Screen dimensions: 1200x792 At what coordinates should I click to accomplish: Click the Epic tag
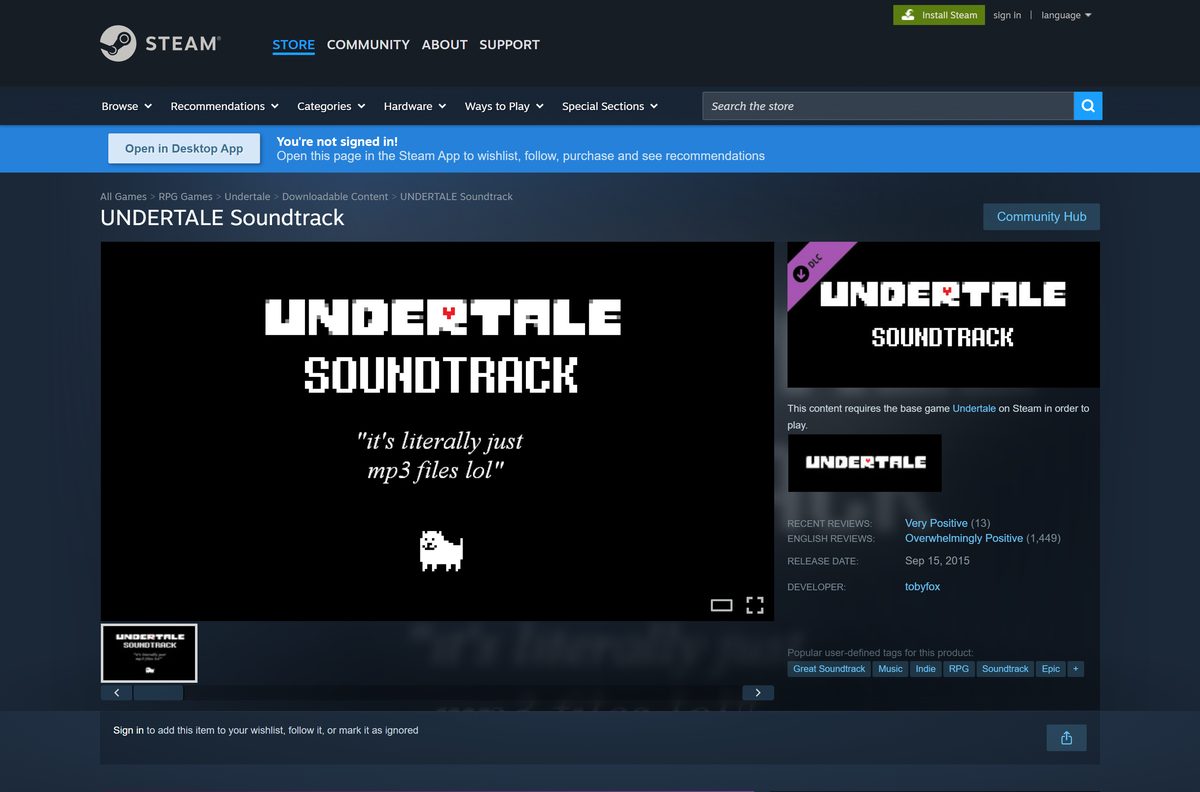pos(1051,669)
